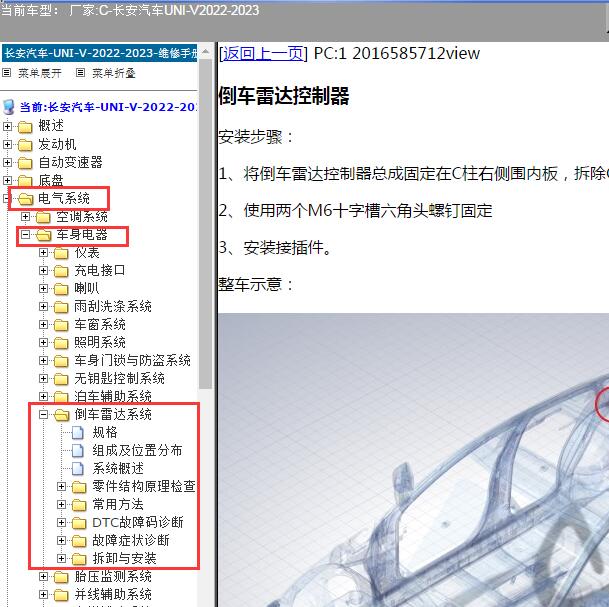The height and width of the screenshot is (607, 609).
Task: Click the 倒车雷达控制器 heading text
Action: 284,96
